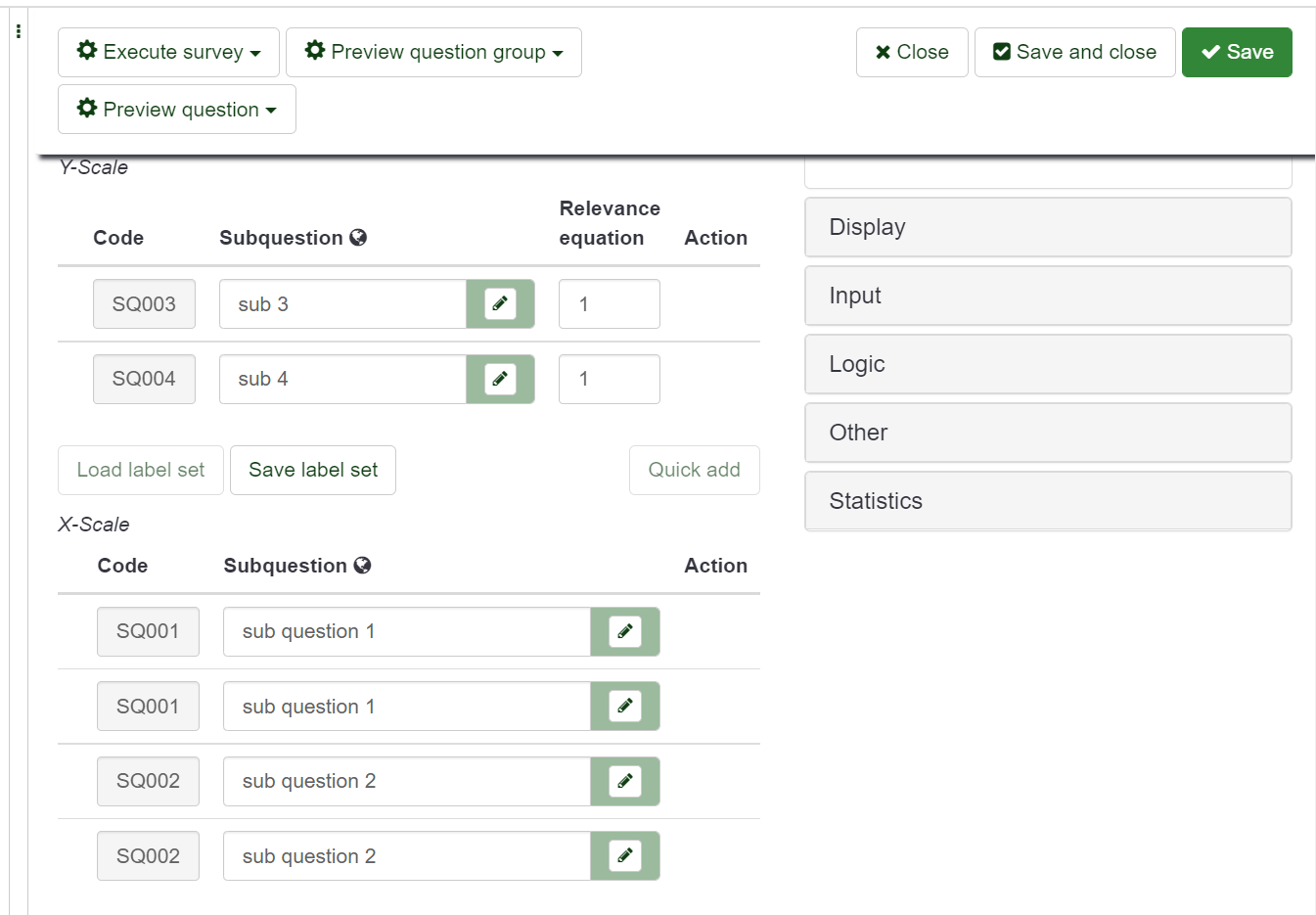Click the pencil edit icon for sub 3
This screenshot has height=915, width=1316.
click(x=500, y=304)
